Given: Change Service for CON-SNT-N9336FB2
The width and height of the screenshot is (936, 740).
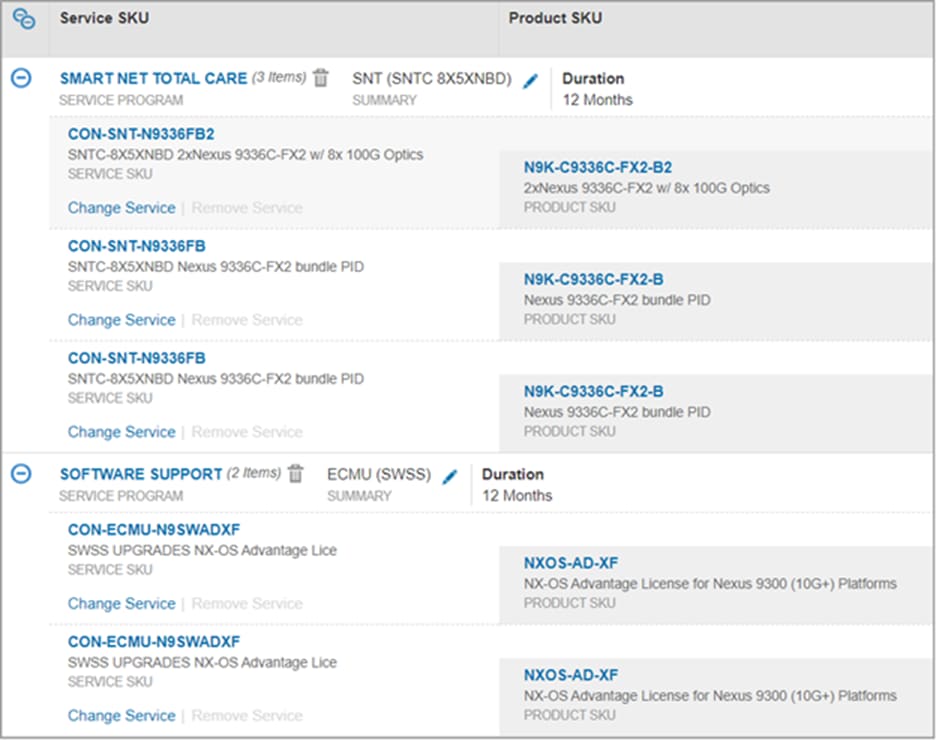Looking at the screenshot, I should 122,208.
